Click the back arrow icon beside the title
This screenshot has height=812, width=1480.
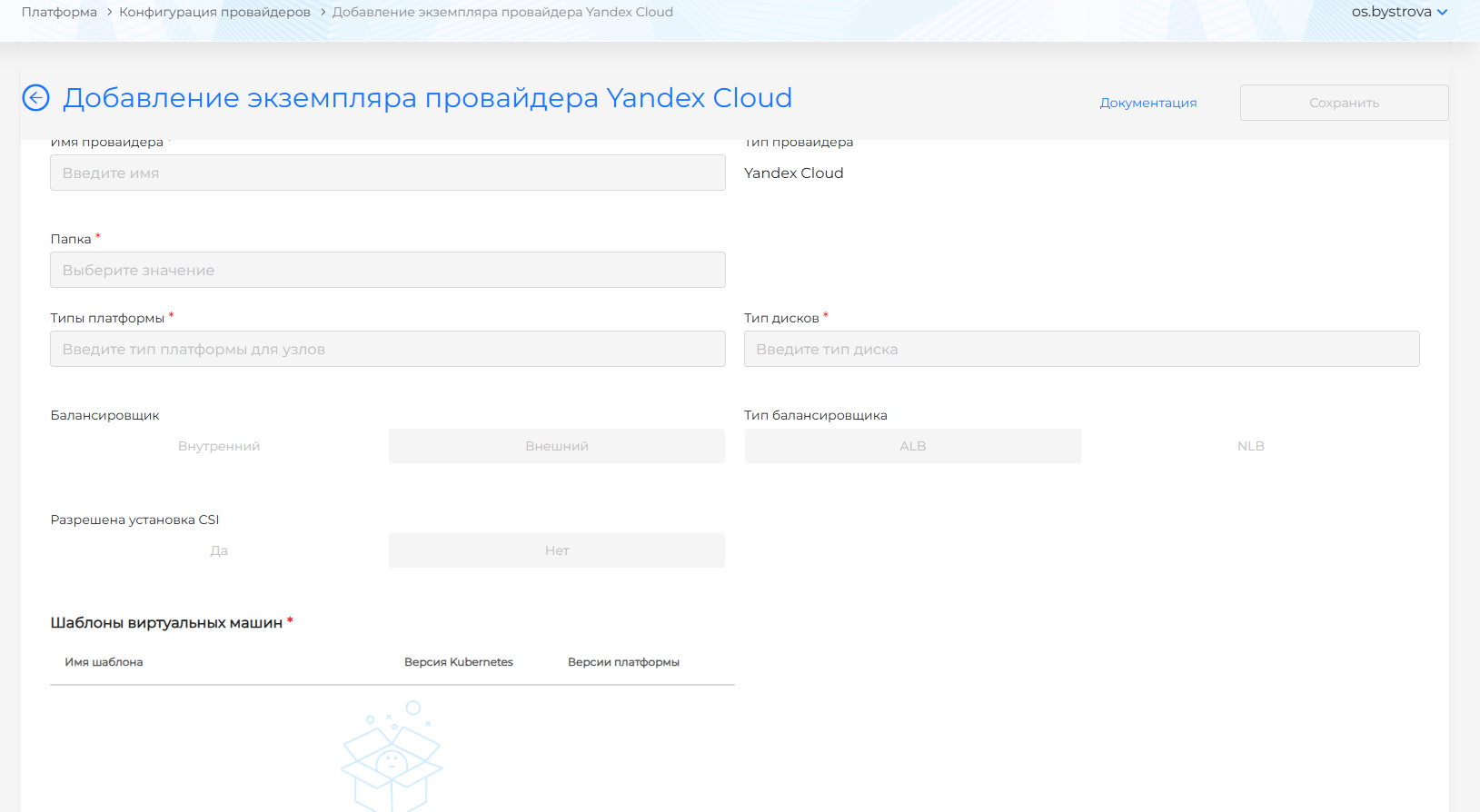point(35,97)
